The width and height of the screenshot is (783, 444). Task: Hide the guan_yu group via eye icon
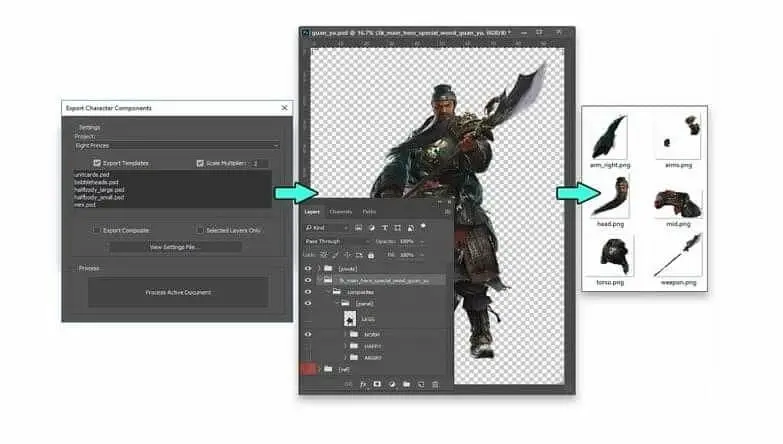pos(308,280)
